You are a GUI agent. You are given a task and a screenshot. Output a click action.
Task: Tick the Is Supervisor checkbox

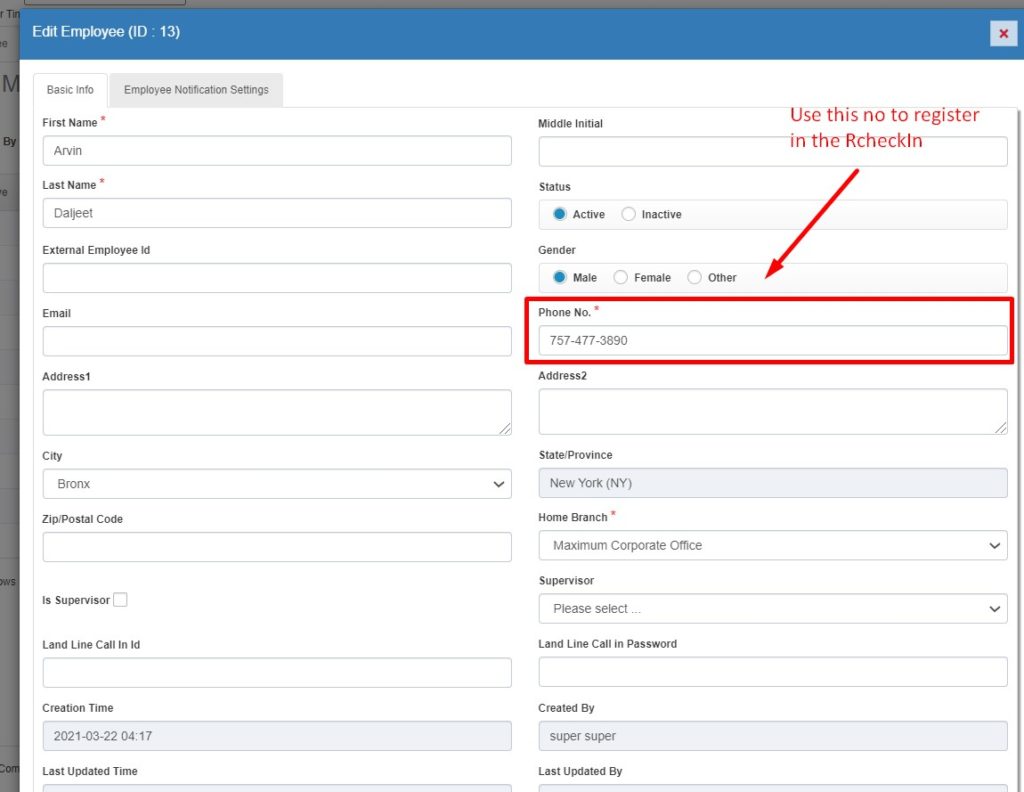click(120, 600)
